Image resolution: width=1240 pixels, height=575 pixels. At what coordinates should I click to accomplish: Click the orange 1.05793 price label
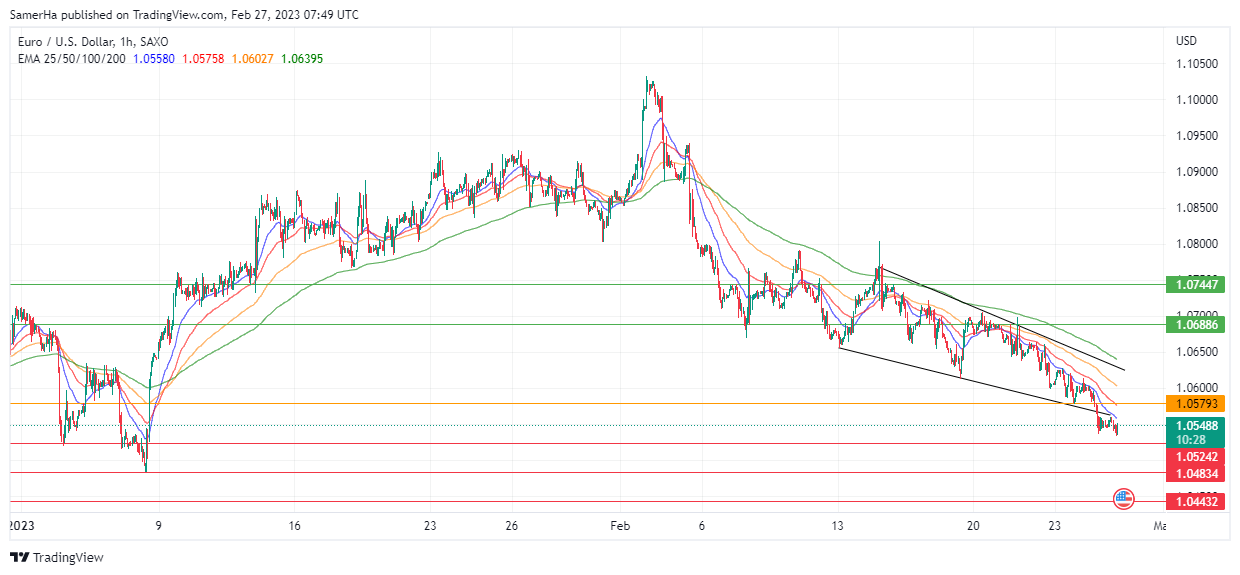point(1196,404)
